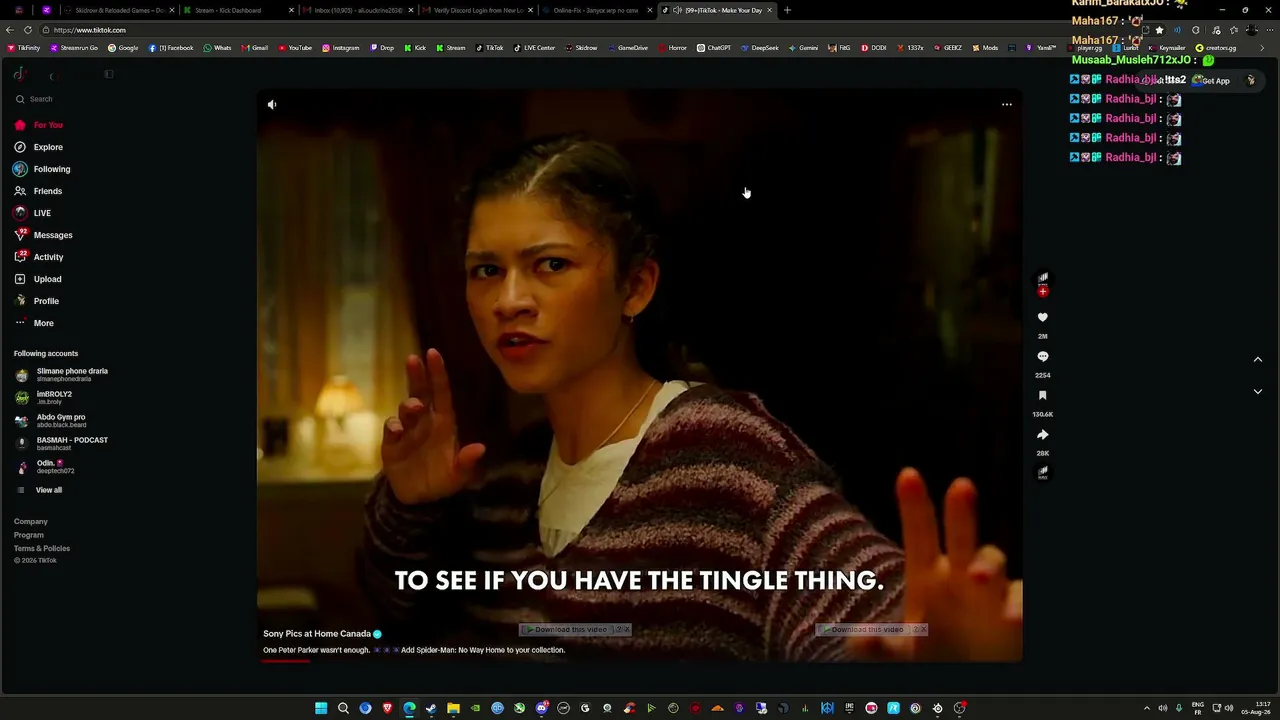1280x720 pixels.
Task: Open Slimane phone draria account
Action: pyautogui.click(x=62, y=375)
